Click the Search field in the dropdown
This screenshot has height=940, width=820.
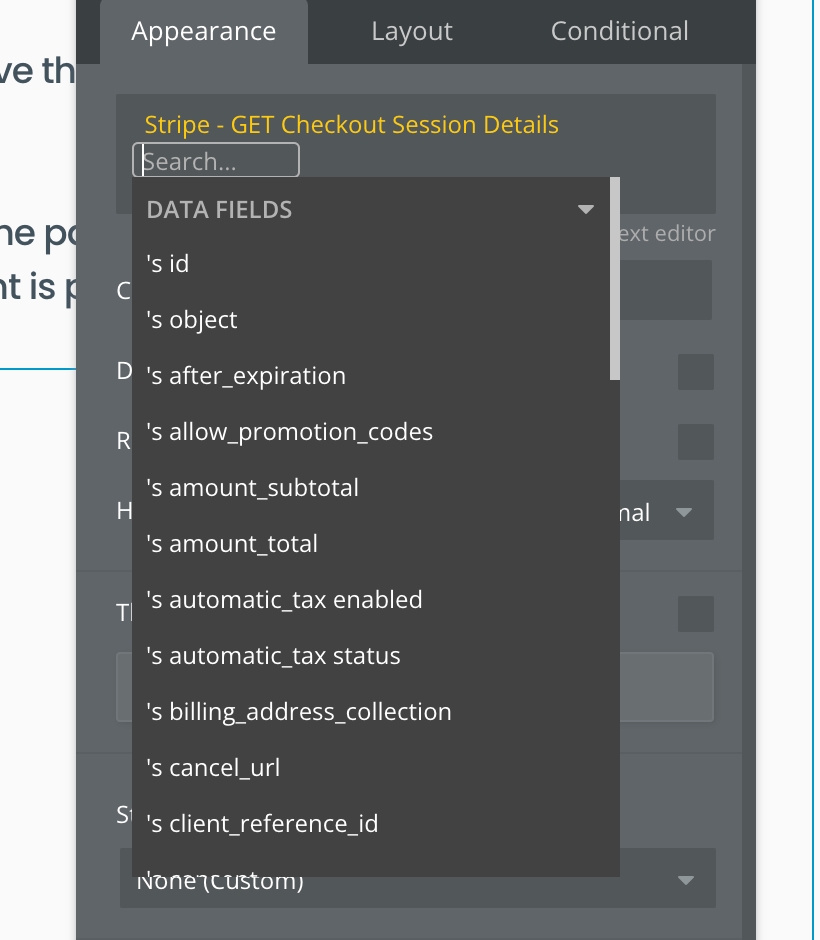point(216,161)
